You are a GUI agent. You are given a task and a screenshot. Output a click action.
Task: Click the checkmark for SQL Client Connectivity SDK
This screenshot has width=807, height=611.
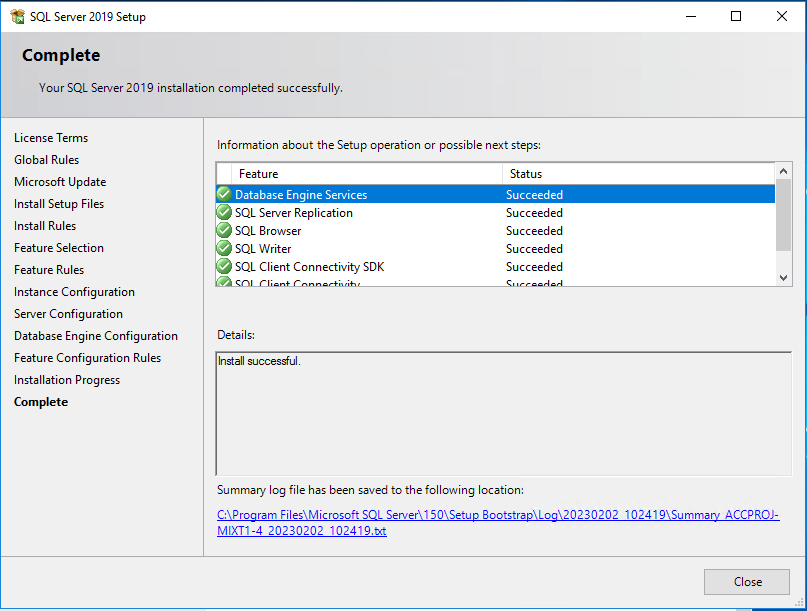pos(224,266)
